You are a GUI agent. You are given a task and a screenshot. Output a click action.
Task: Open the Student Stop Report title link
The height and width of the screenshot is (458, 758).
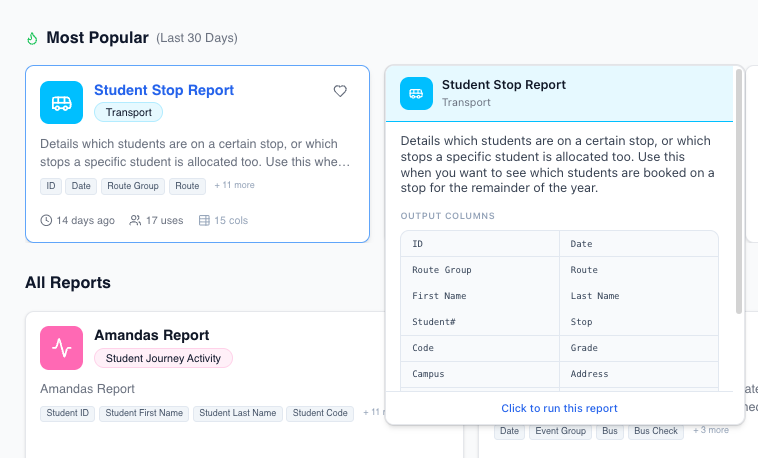[164, 90]
